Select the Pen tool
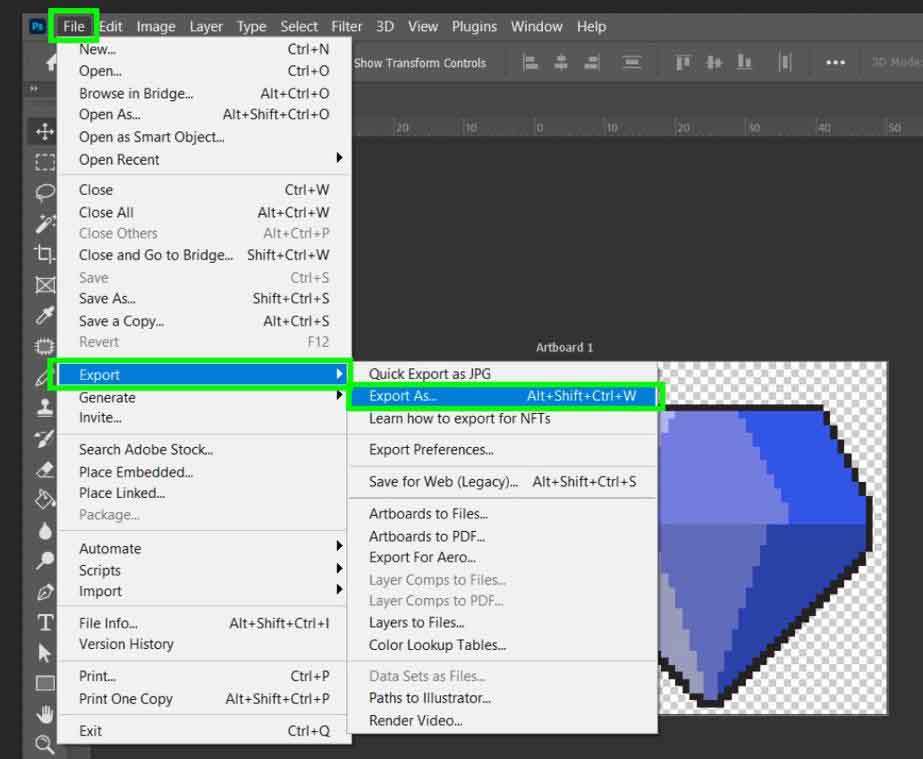The image size is (923, 759). point(45,592)
